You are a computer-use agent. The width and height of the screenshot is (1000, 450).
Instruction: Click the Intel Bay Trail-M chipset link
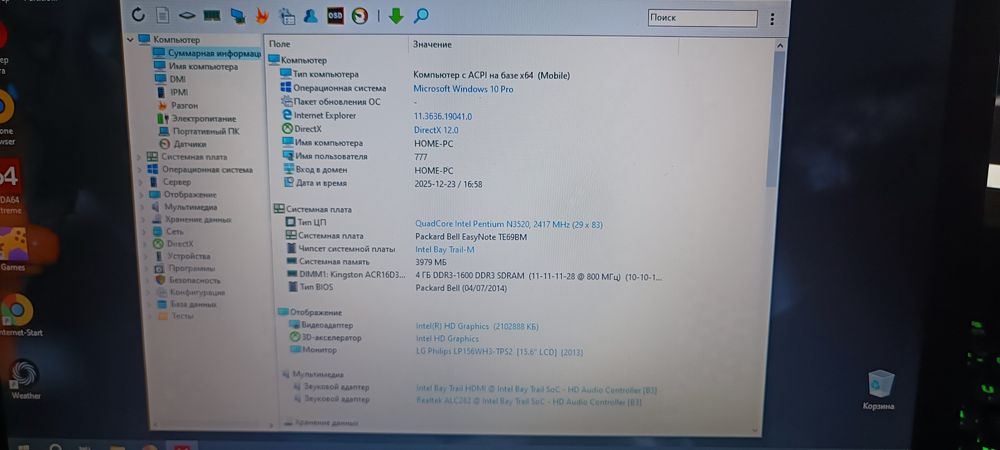point(445,250)
